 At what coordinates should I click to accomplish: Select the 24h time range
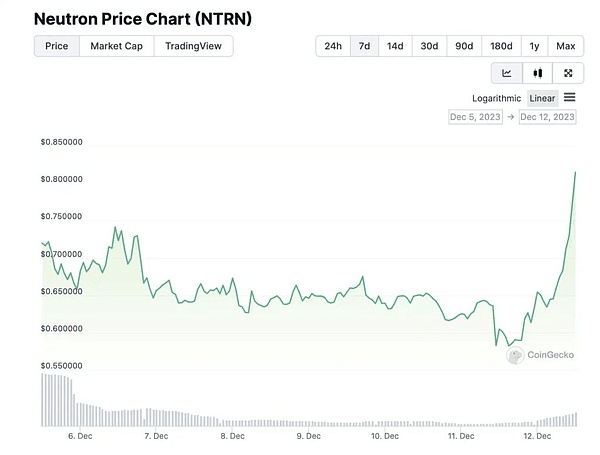click(x=333, y=46)
